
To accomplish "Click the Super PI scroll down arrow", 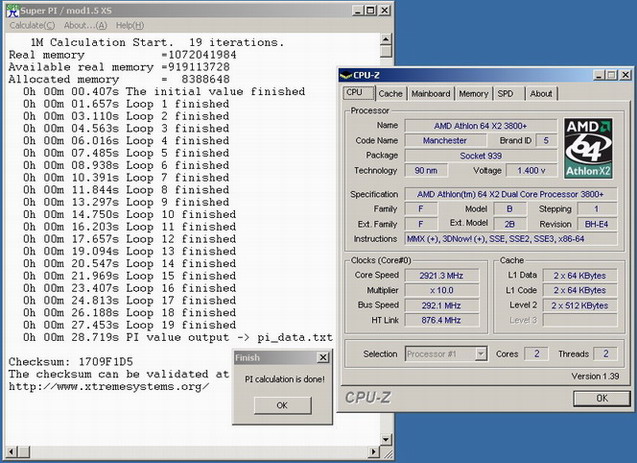I will point(386,439).
